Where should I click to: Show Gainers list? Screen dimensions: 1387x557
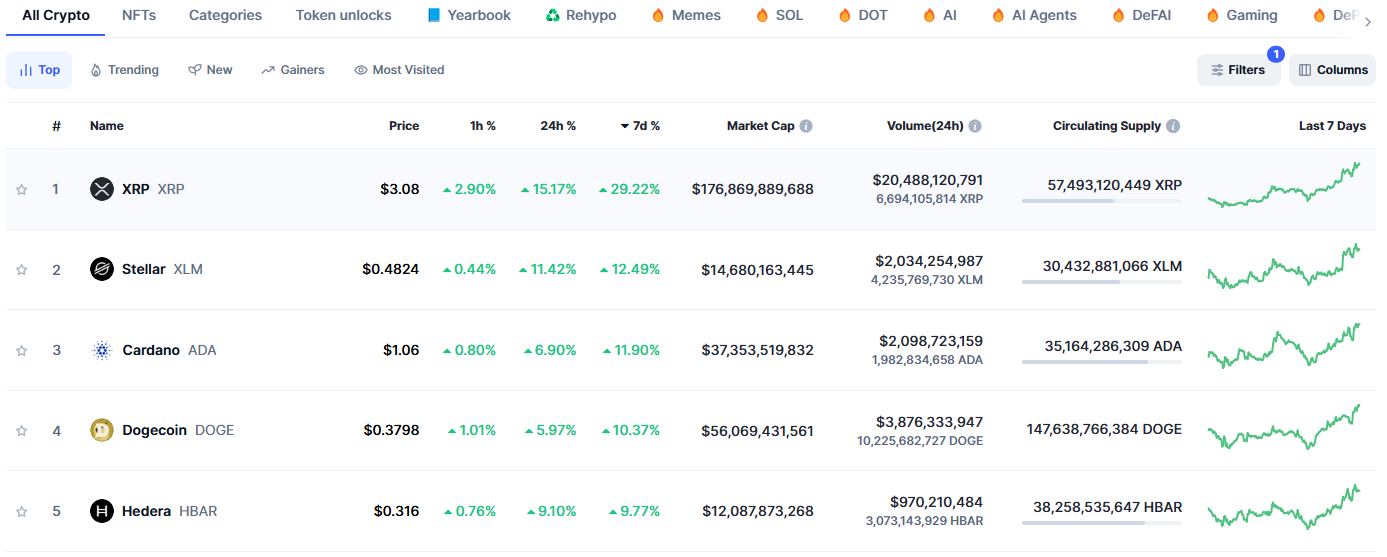(293, 70)
